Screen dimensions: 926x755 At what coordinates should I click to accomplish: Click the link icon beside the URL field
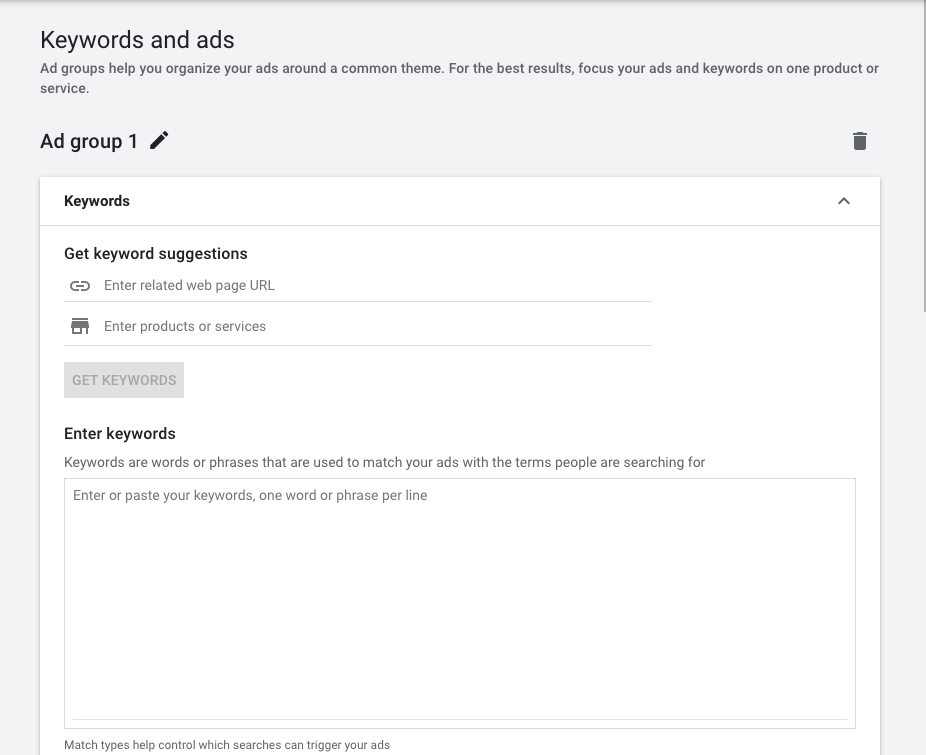tap(80, 286)
